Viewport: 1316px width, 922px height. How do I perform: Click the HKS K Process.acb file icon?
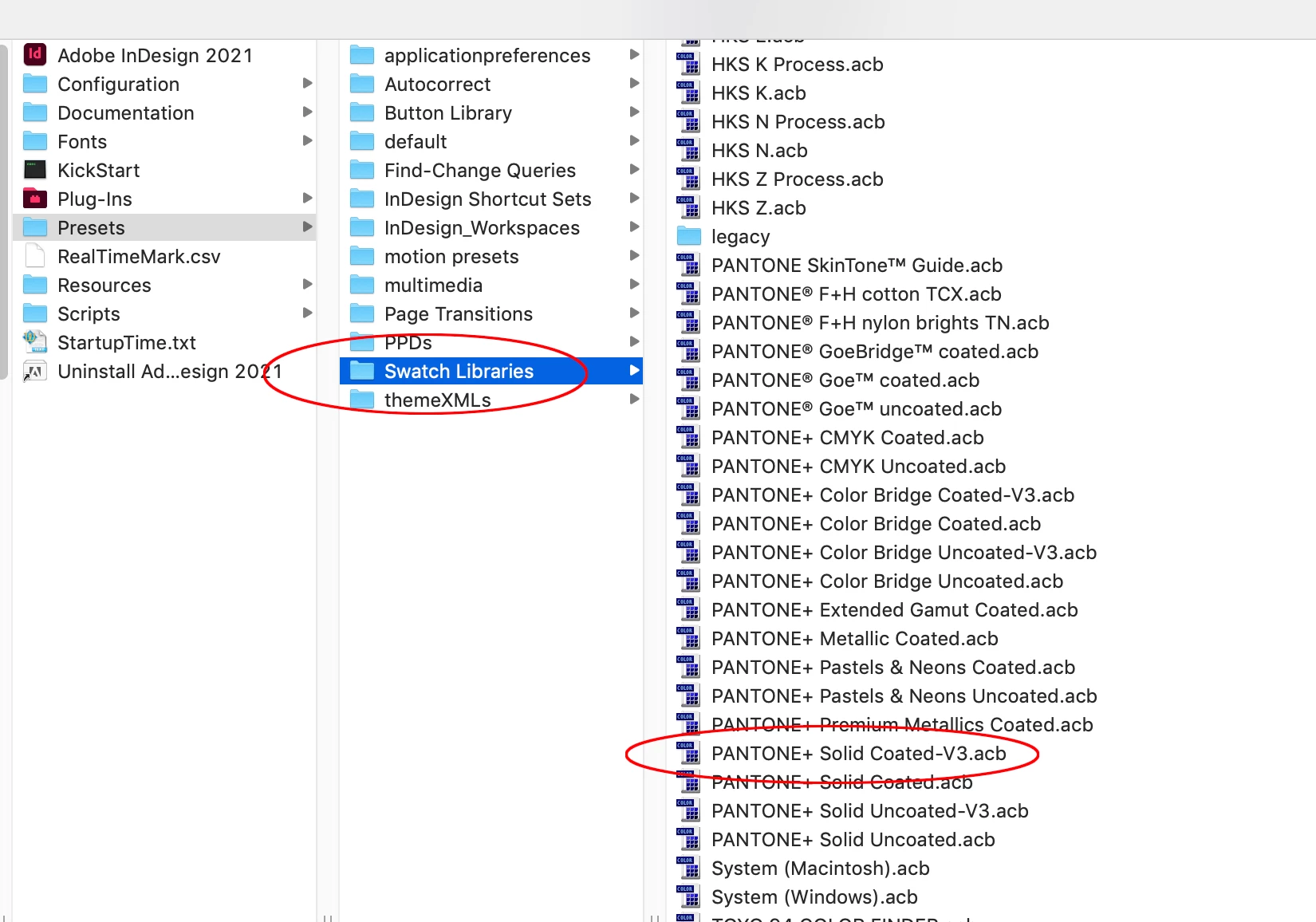[689, 65]
